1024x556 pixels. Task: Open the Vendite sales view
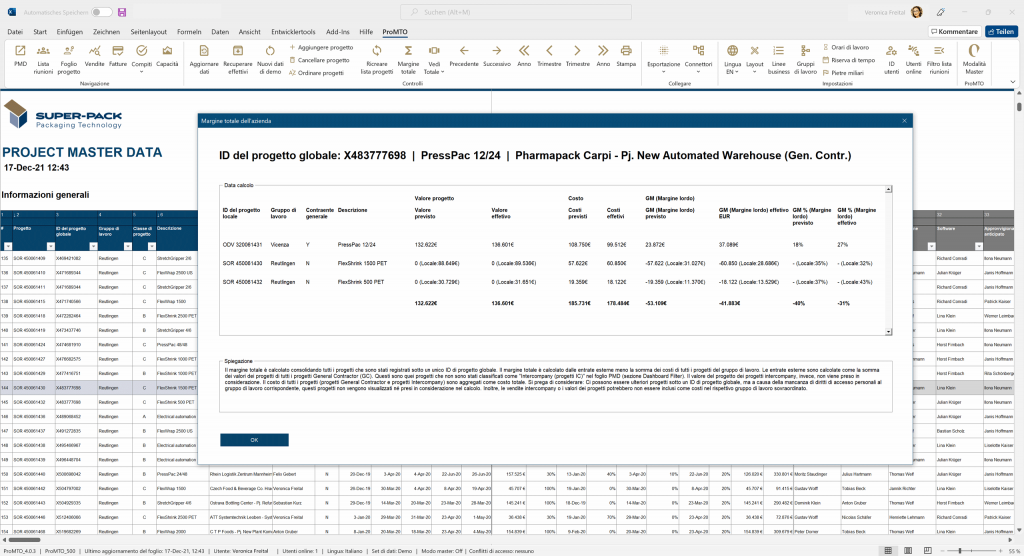[94, 54]
